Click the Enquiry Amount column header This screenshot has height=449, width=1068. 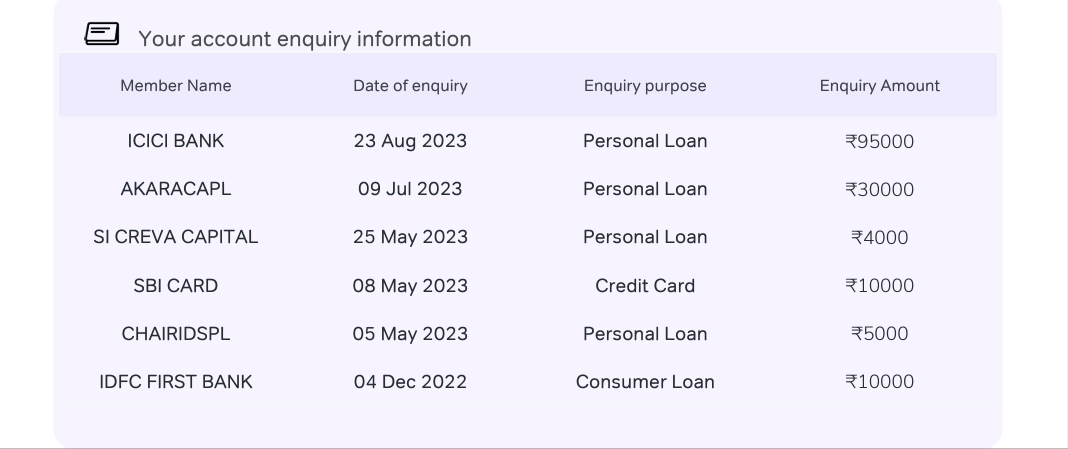pos(879,86)
